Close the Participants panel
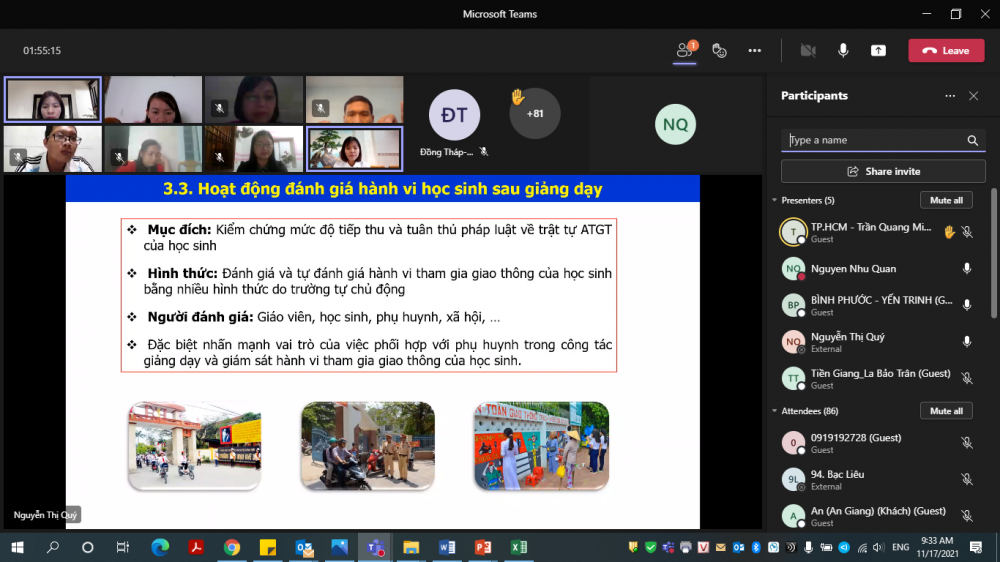 (x=974, y=96)
